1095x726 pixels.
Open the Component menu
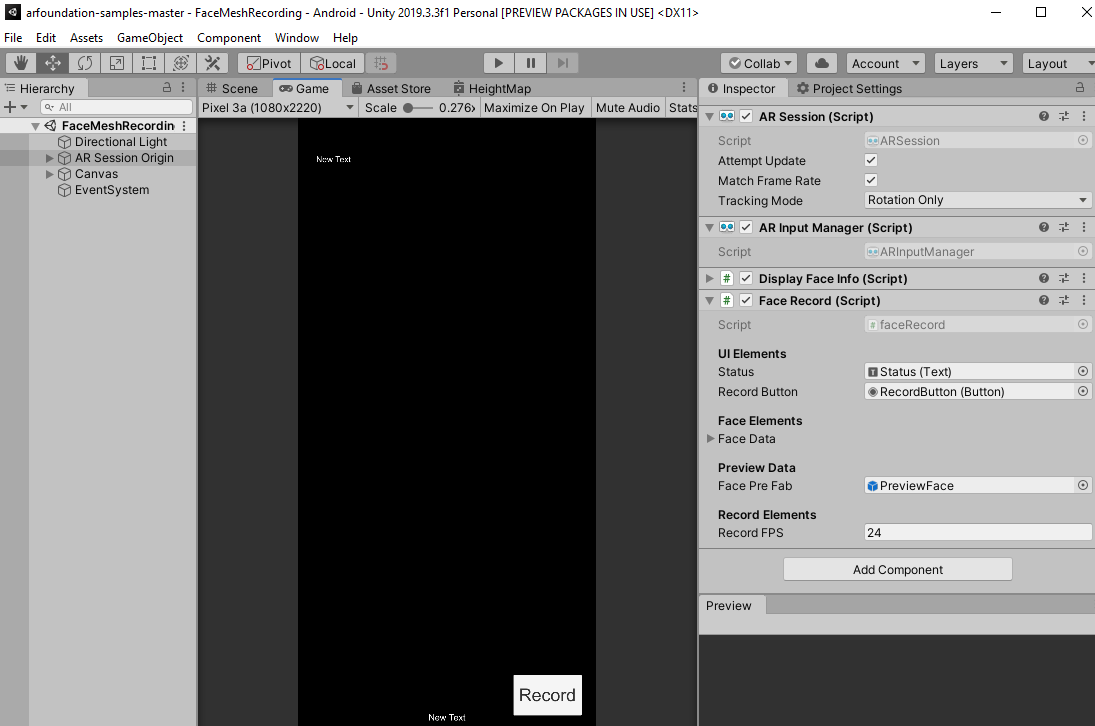point(229,38)
